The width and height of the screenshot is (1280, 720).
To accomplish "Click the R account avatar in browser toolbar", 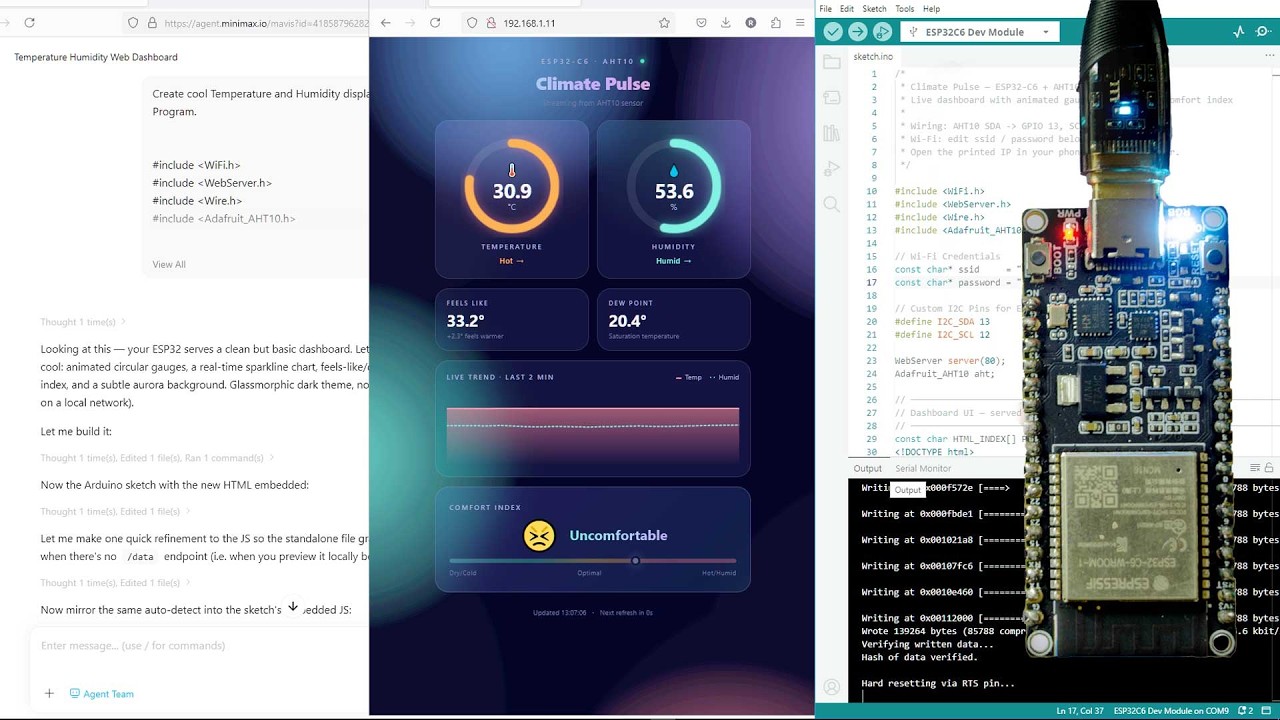I will pos(751,23).
